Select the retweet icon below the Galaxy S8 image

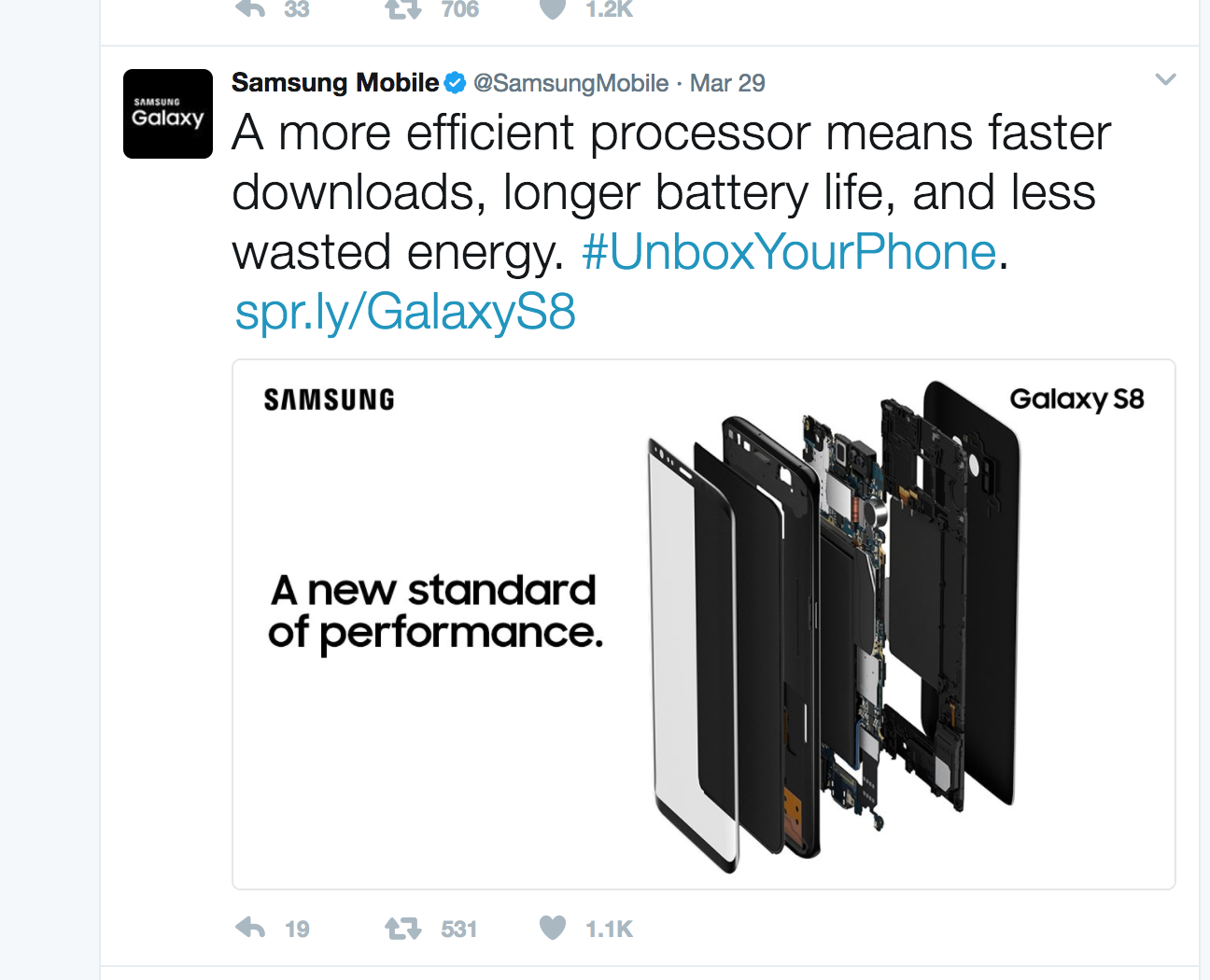[401, 929]
